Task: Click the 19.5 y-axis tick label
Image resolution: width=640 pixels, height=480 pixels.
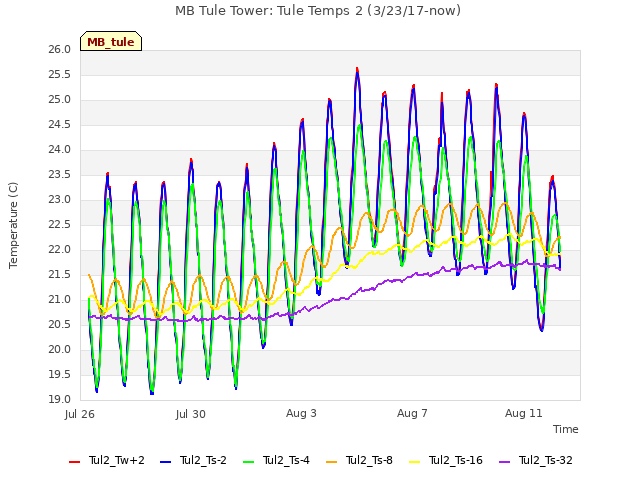Action: click(60, 375)
